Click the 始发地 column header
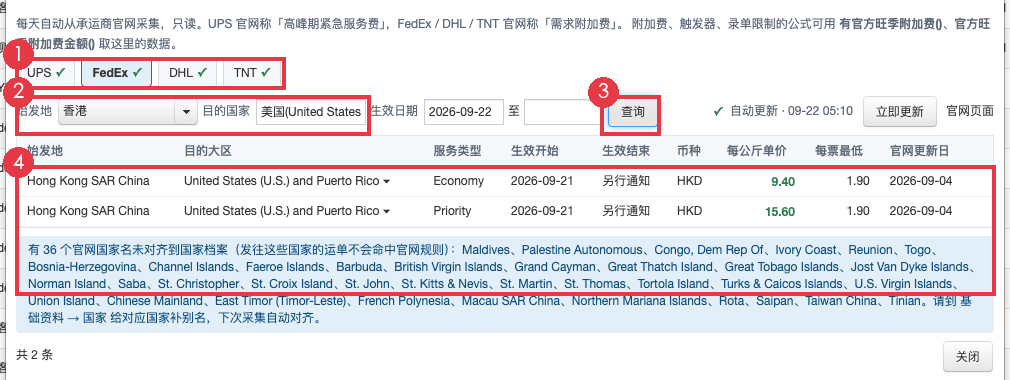This screenshot has width=1010, height=380. point(45,151)
